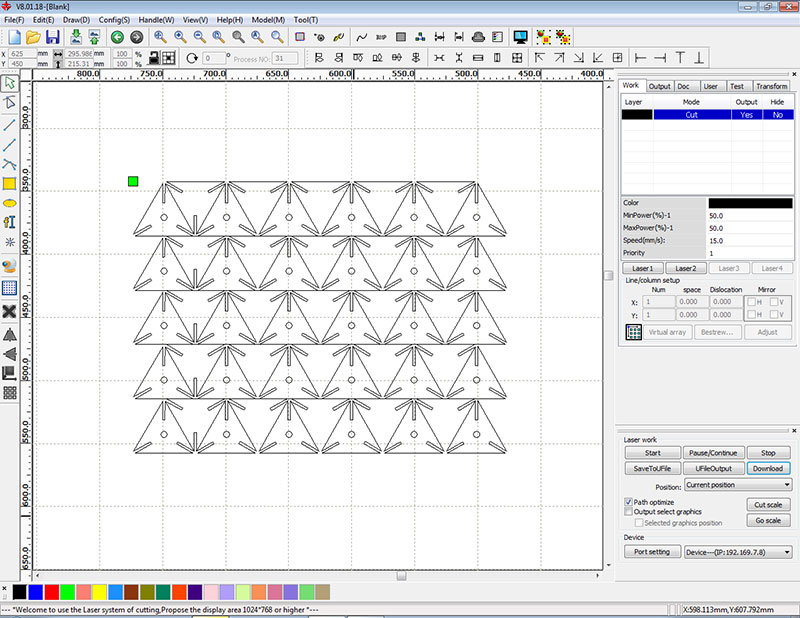
Task: Click the Go scale button
Action: pyautogui.click(x=768, y=521)
